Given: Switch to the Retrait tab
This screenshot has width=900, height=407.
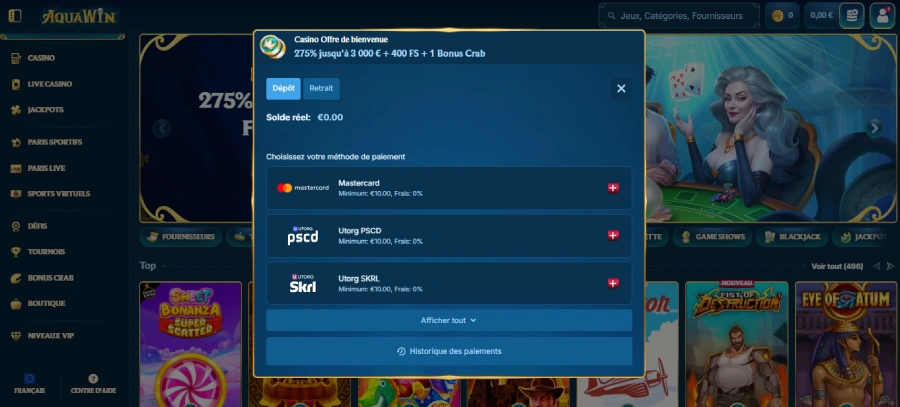Looking at the screenshot, I should [x=321, y=89].
